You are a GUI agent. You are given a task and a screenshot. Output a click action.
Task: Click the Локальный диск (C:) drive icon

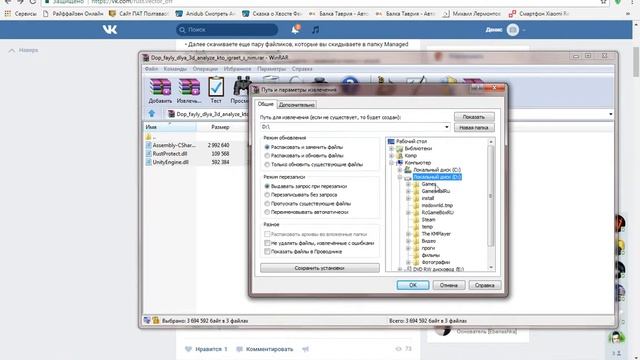pos(408,169)
